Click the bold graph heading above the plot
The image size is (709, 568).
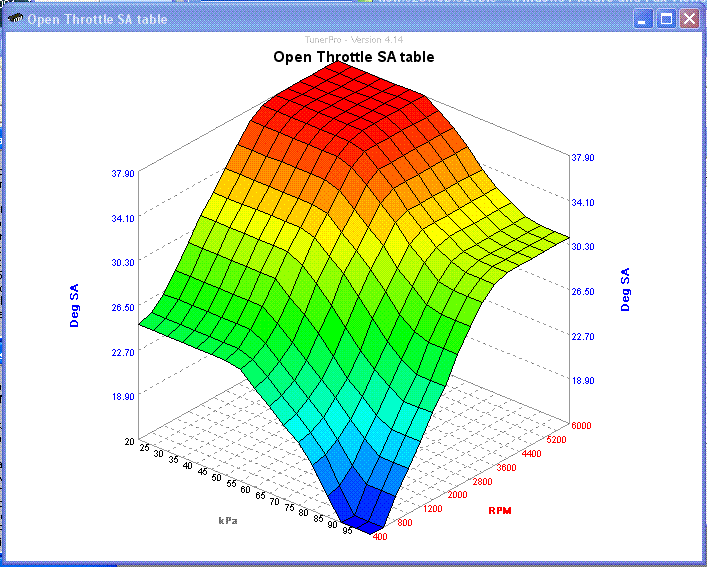point(354,57)
